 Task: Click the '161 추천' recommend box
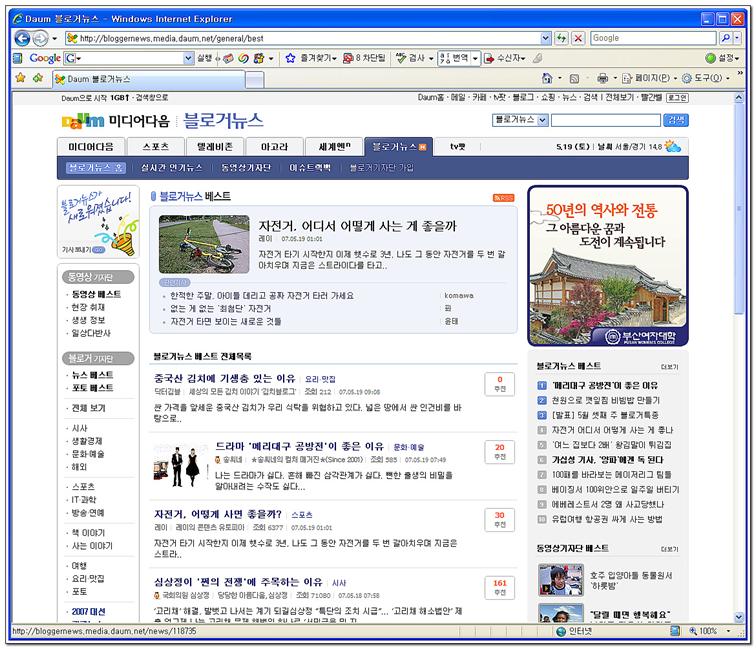(500, 588)
